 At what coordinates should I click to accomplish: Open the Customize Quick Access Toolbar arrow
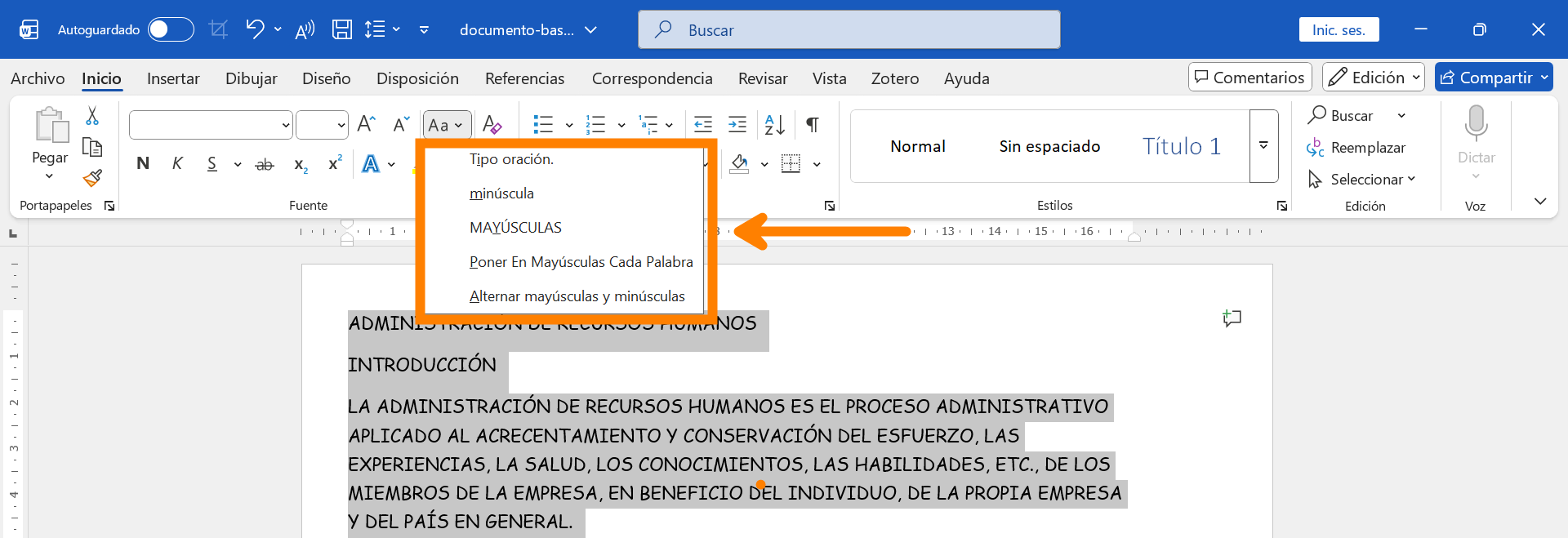tap(424, 29)
